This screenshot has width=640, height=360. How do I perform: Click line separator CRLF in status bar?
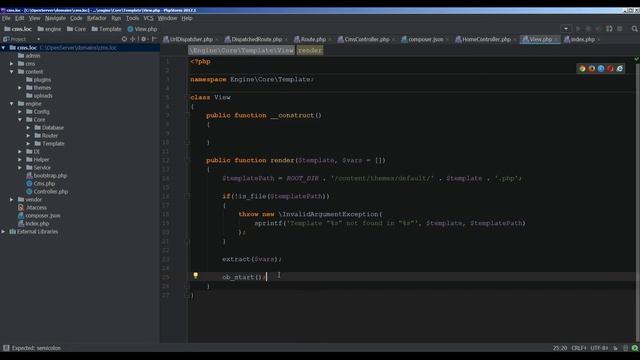(x=578, y=348)
